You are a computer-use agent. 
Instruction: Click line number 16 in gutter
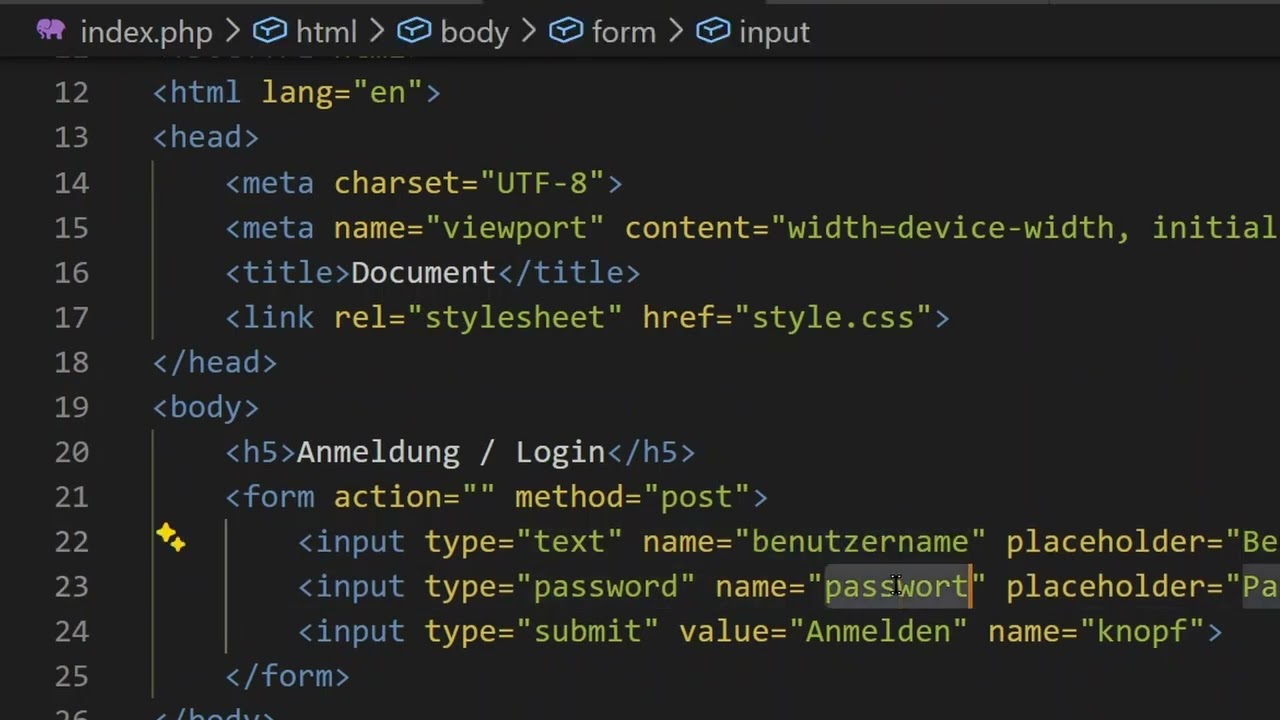coord(71,273)
